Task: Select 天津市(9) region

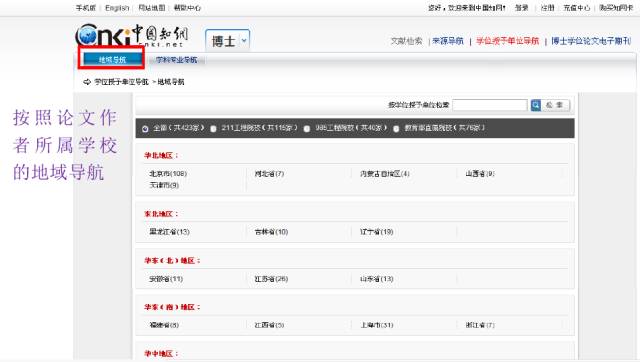Action: [x=164, y=185]
